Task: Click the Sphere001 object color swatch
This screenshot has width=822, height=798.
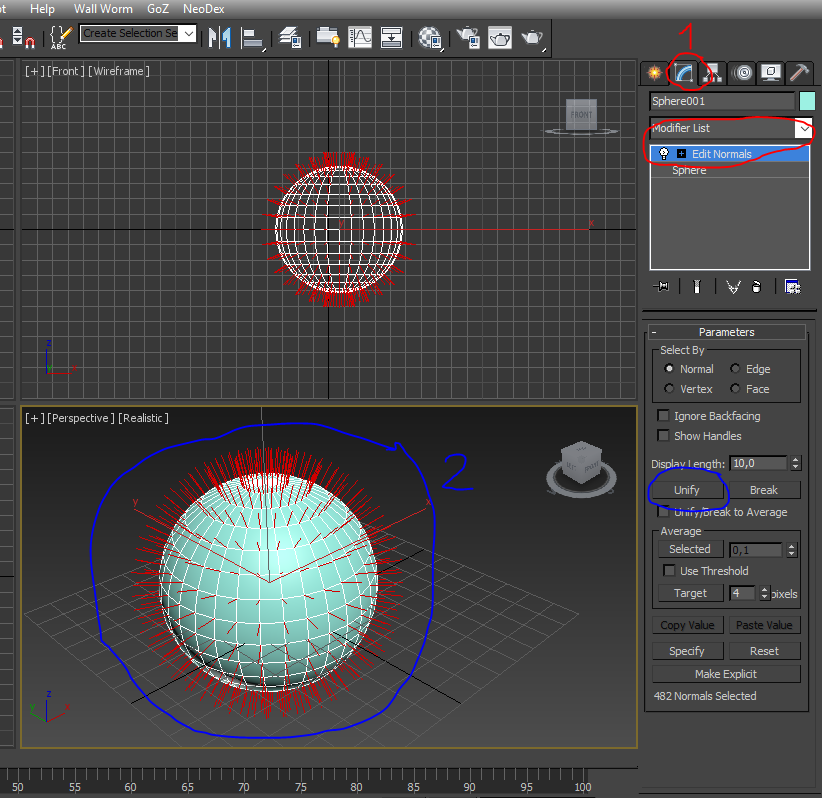Action: tap(807, 101)
